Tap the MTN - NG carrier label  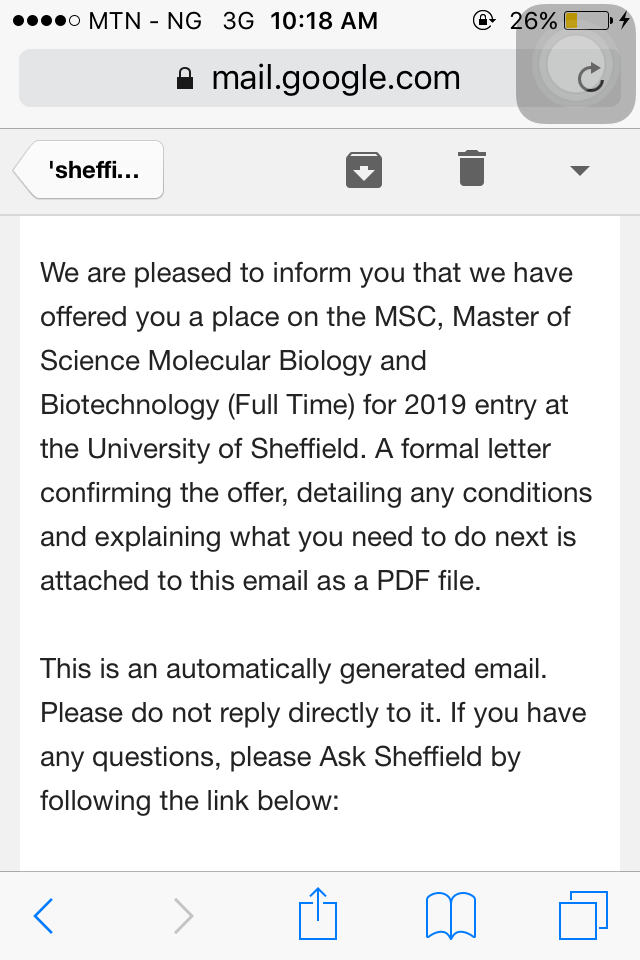pyautogui.click(x=145, y=21)
